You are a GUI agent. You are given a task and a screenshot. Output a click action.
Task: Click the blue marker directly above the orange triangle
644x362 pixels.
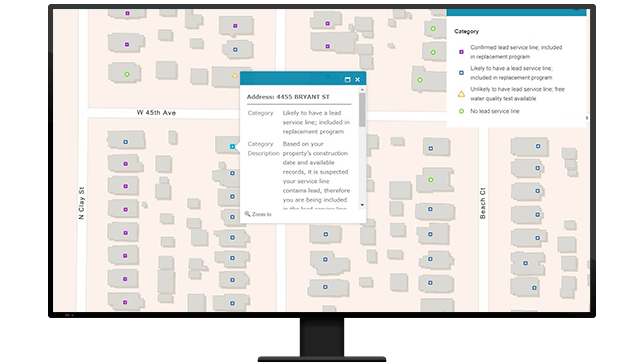(235, 50)
